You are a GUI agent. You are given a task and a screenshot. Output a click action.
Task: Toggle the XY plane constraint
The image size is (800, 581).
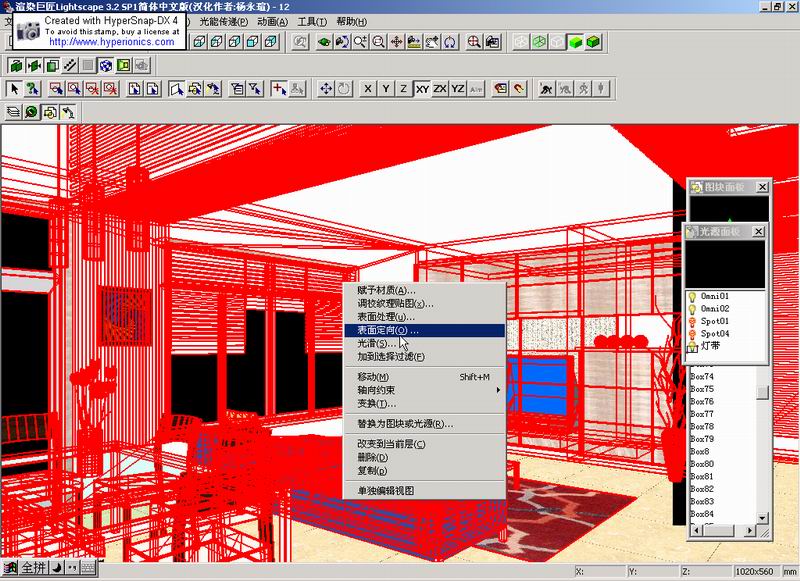click(422, 89)
